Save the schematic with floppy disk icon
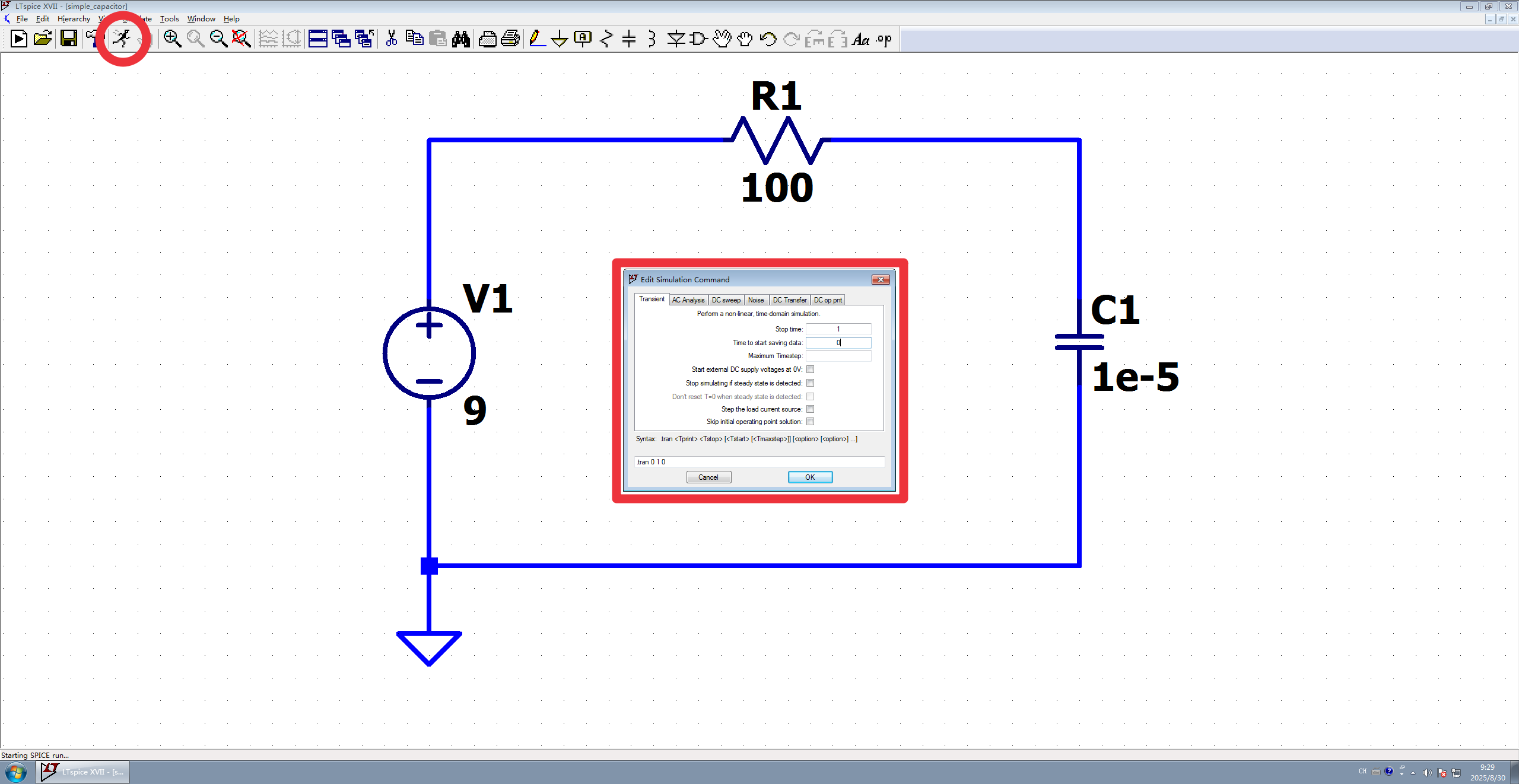The width and height of the screenshot is (1519, 784). pos(69,39)
